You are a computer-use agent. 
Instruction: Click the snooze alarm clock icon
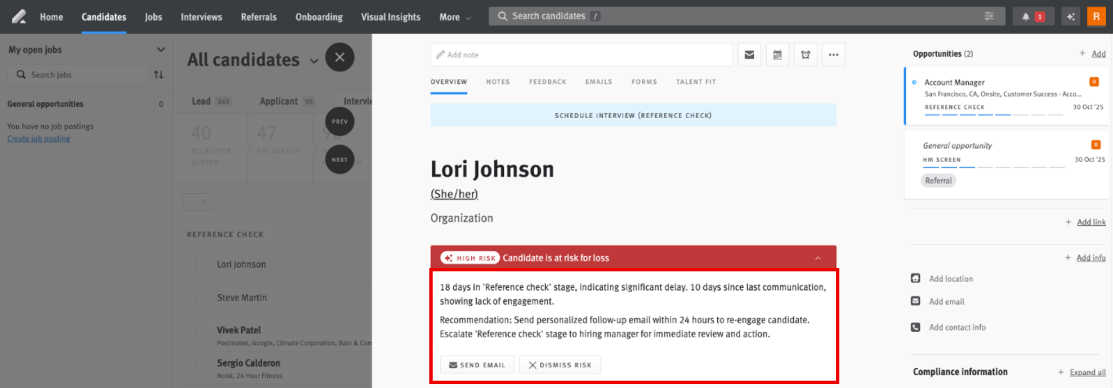(806, 55)
